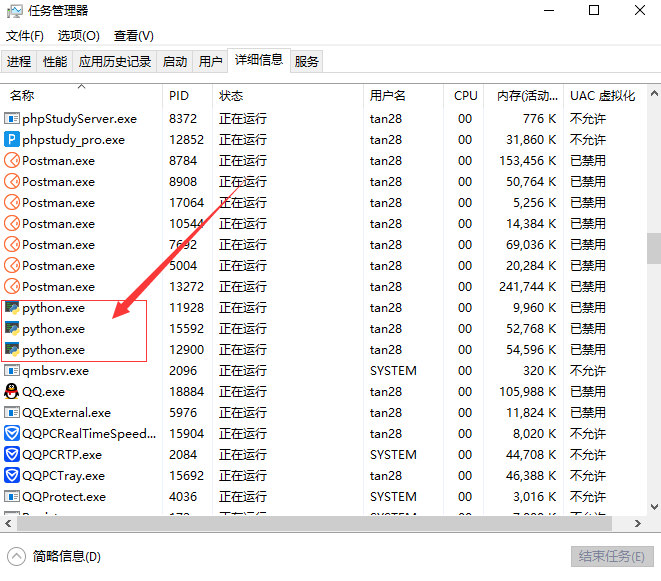
Task: Sort by the 内存(活动... column header
Action: tap(524, 96)
